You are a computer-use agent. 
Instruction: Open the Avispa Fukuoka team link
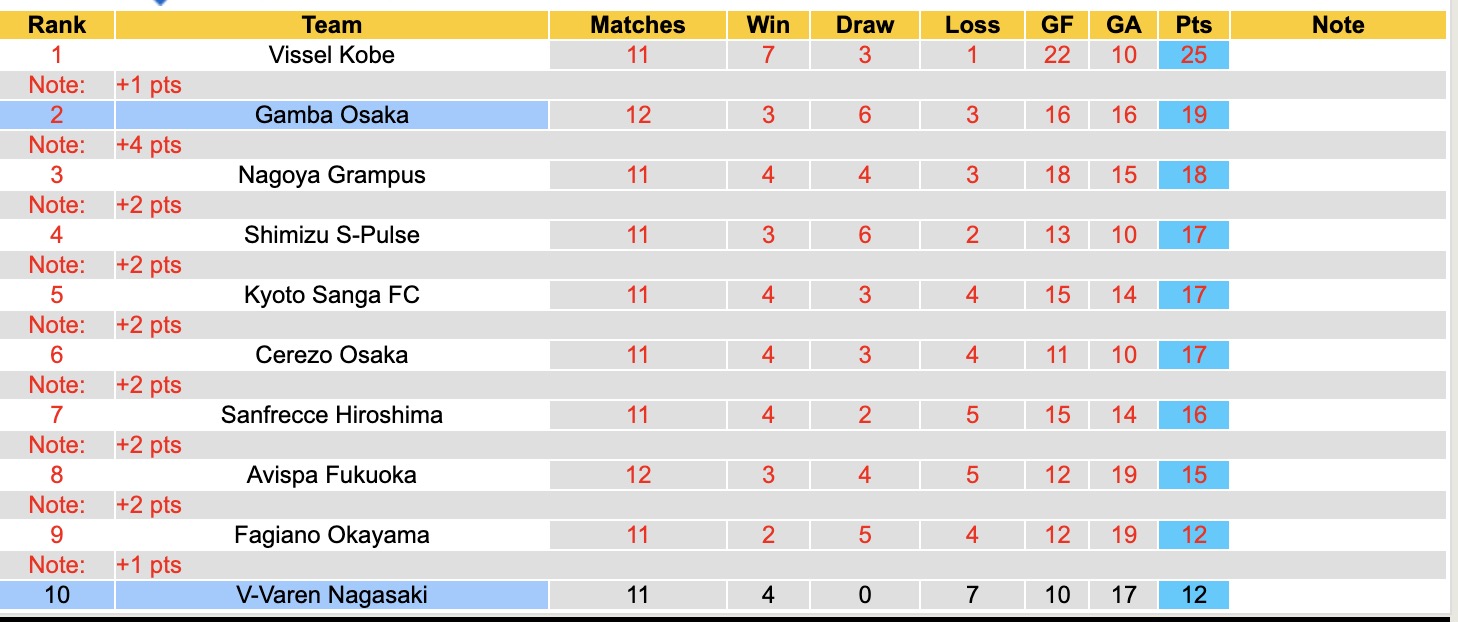(332, 475)
